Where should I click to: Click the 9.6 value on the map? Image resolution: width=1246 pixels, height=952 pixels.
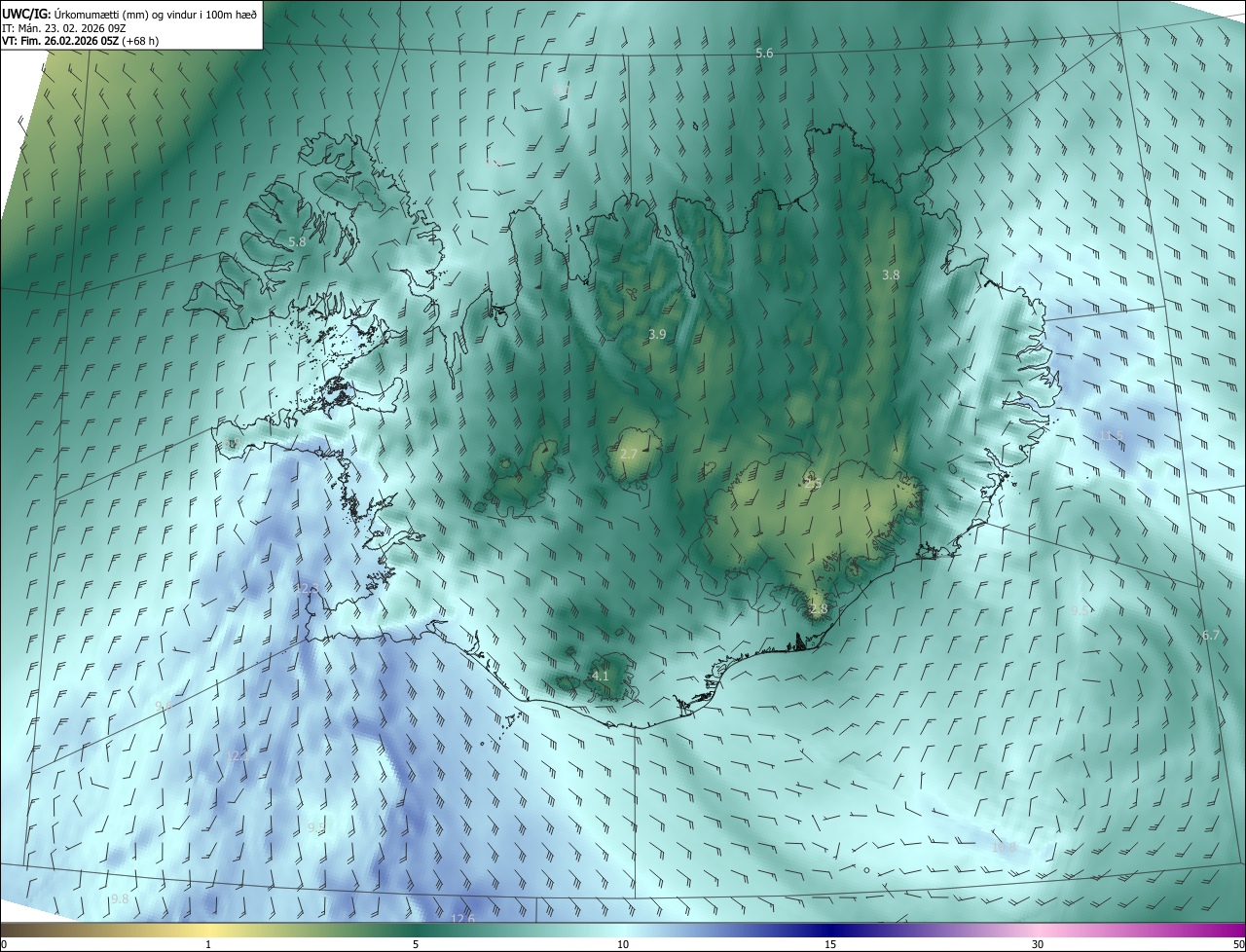point(164,706)
